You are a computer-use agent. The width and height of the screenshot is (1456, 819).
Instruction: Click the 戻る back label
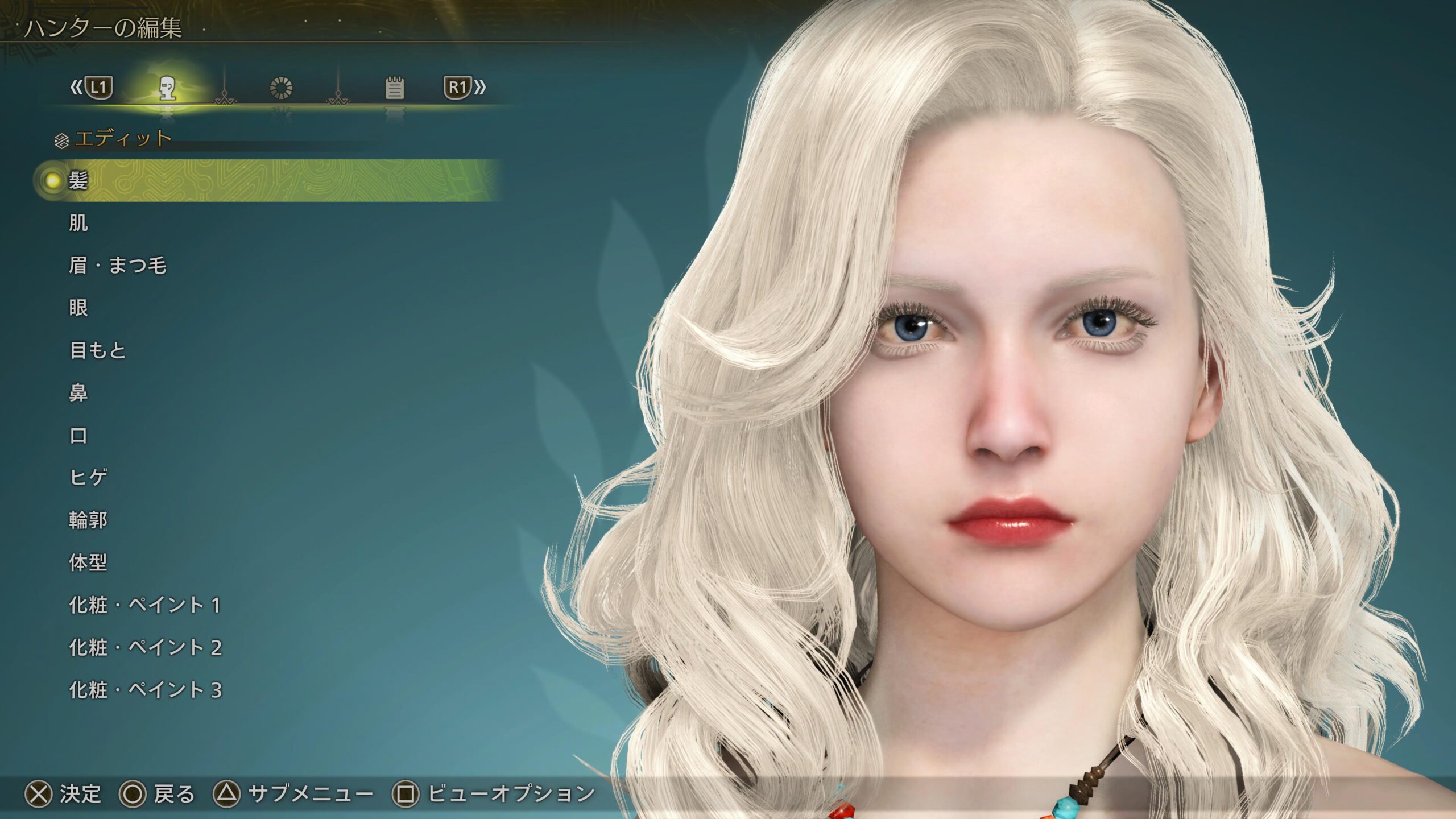(x=174, y=794)
